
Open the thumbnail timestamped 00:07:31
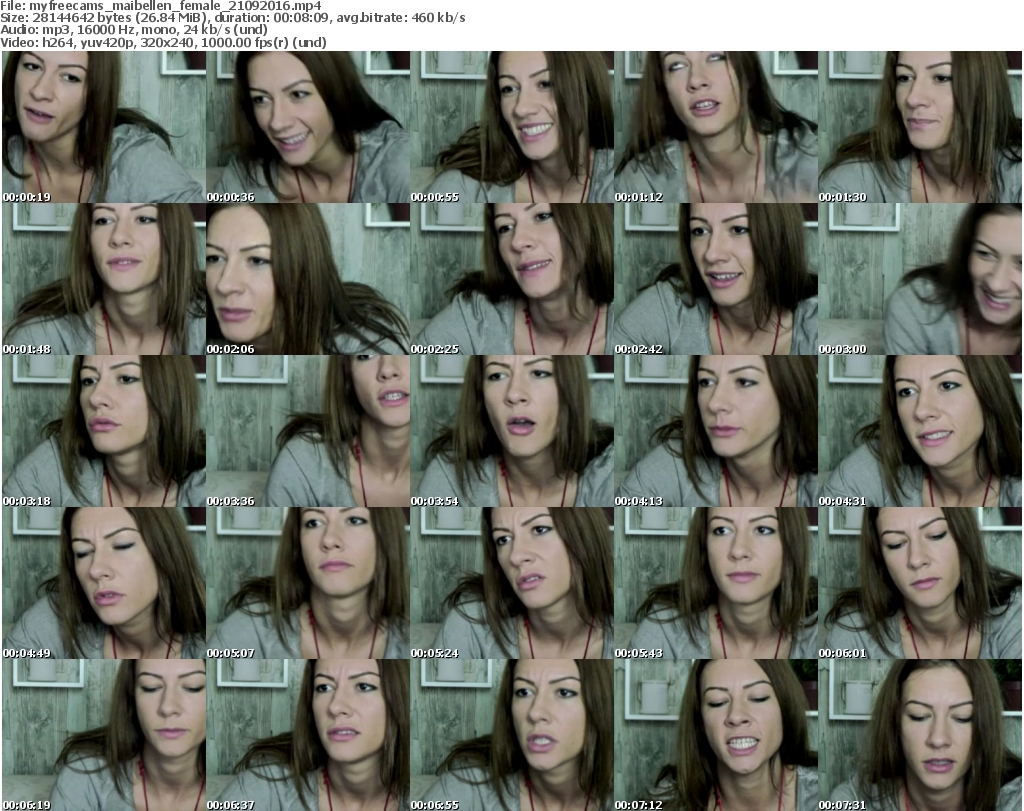pos(920,735)
